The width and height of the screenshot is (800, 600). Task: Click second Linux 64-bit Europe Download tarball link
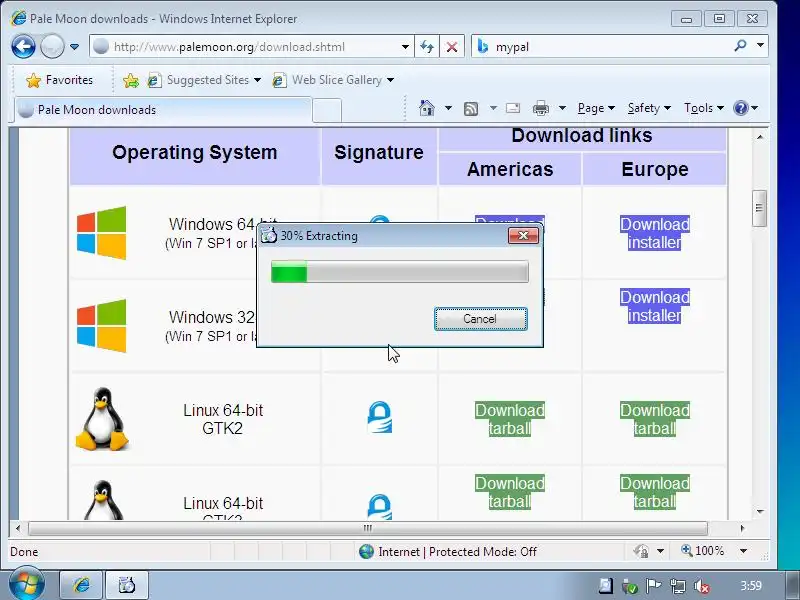pos(655,492)
